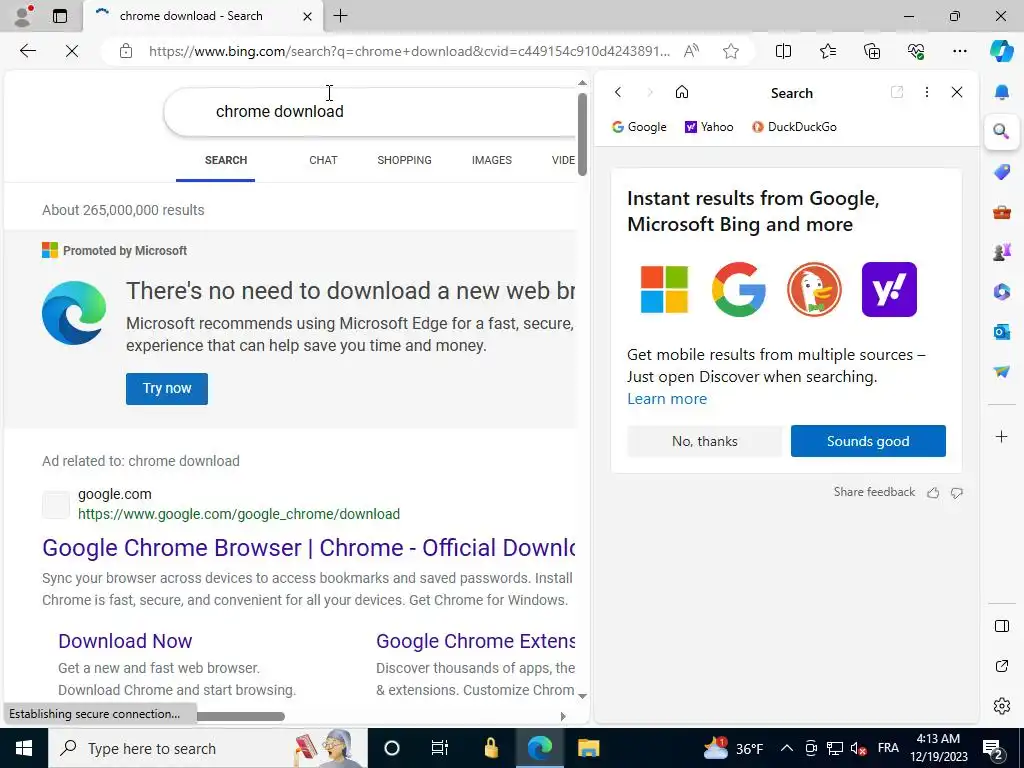This screenshot has height=768, width=1024.
Task: Open the Download Now sublink
Action: tap(125, 641)
